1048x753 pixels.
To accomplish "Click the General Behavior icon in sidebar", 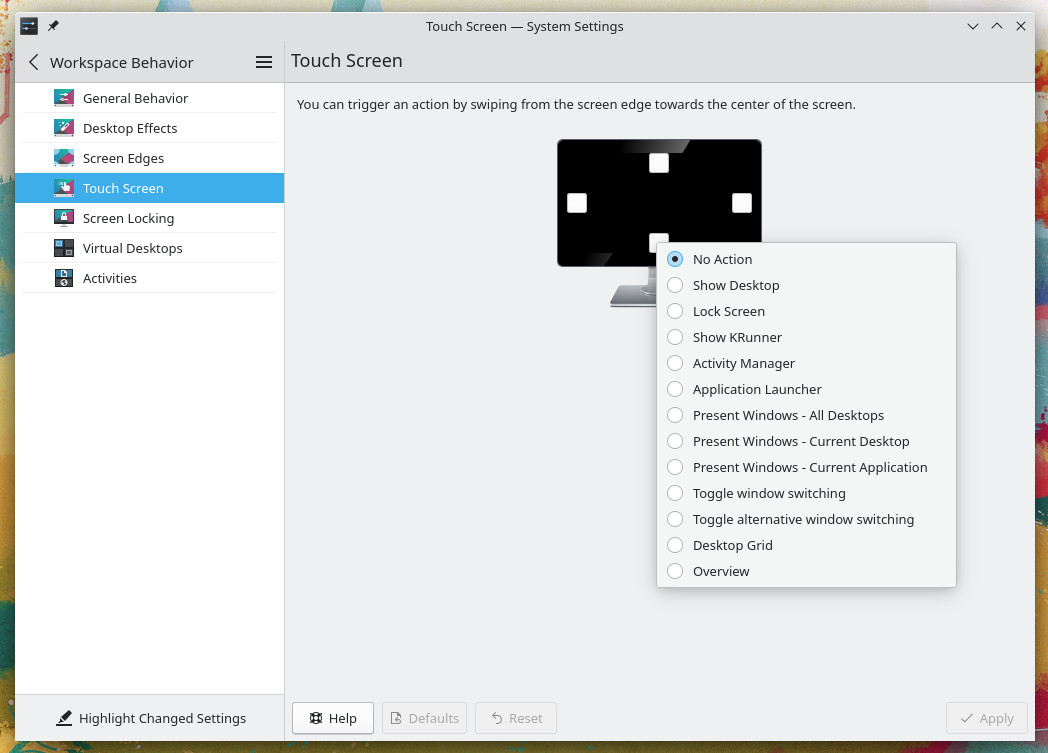I will 64,98.
